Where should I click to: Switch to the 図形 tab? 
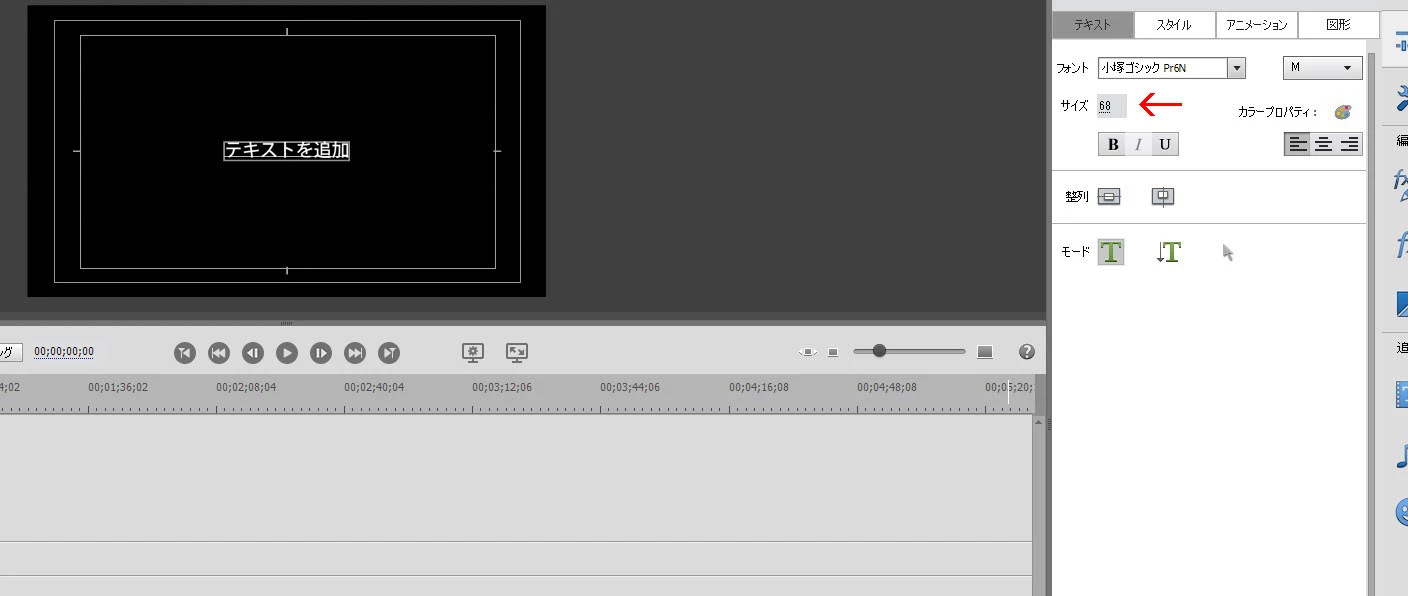pos(1338,25)
